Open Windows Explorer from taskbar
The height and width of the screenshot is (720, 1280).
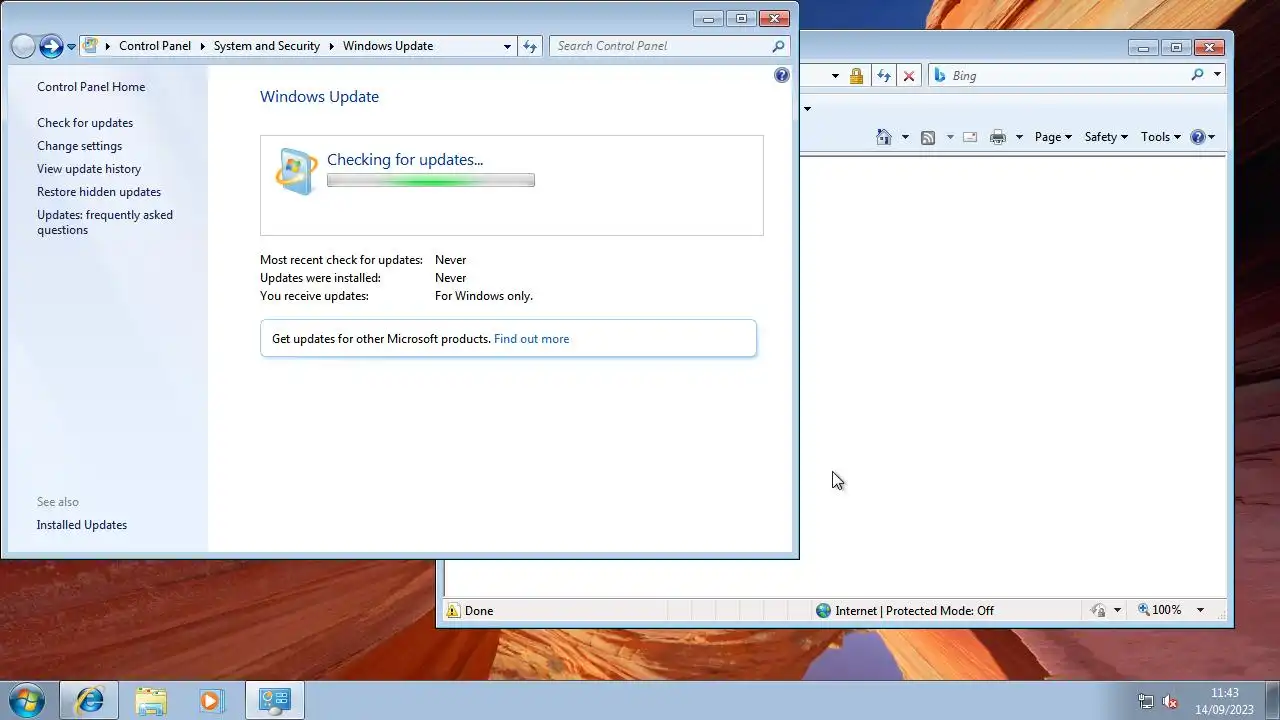[151, 700]
